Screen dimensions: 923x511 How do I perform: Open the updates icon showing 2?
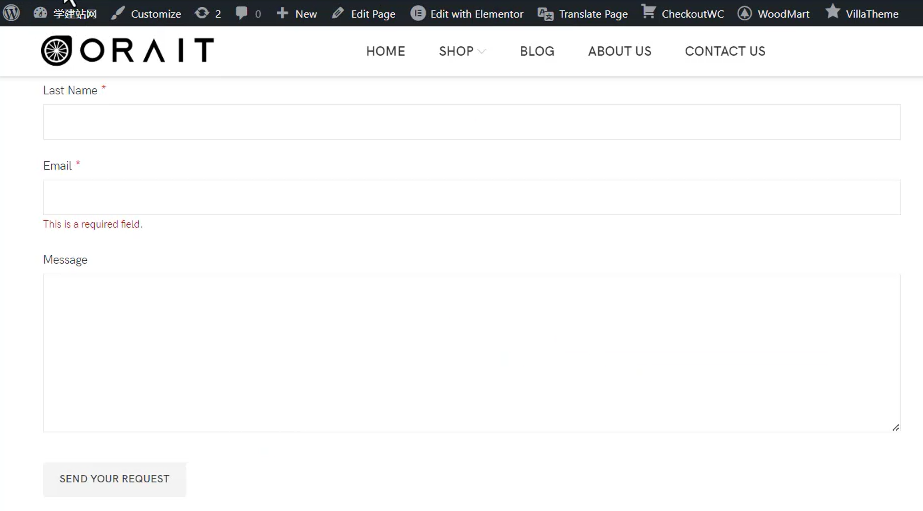pos(202,13)
